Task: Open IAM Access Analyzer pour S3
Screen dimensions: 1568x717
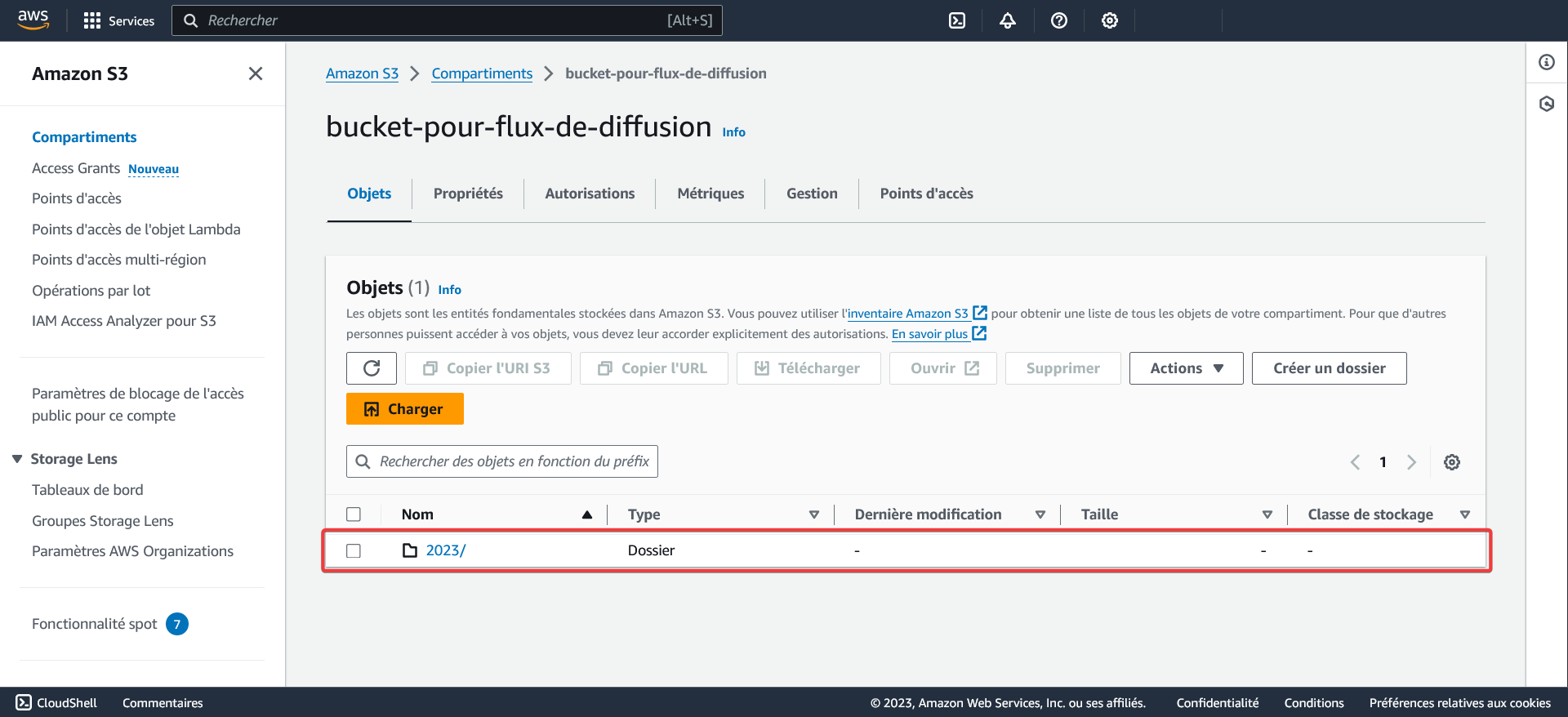Action: [x=124, y=321]
